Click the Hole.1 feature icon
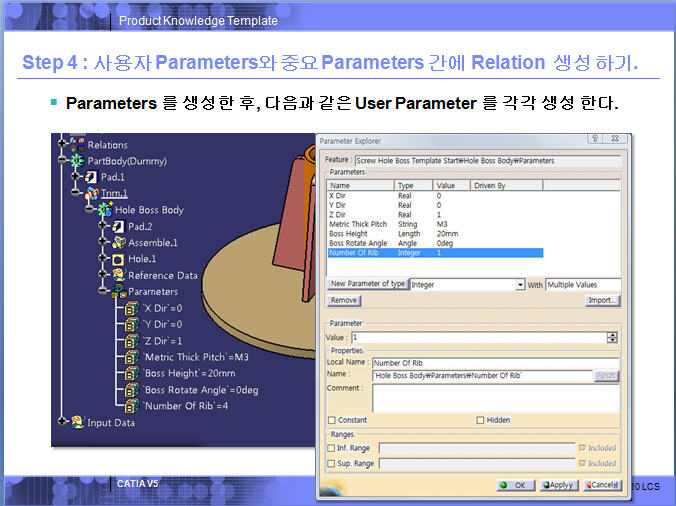 118,258
